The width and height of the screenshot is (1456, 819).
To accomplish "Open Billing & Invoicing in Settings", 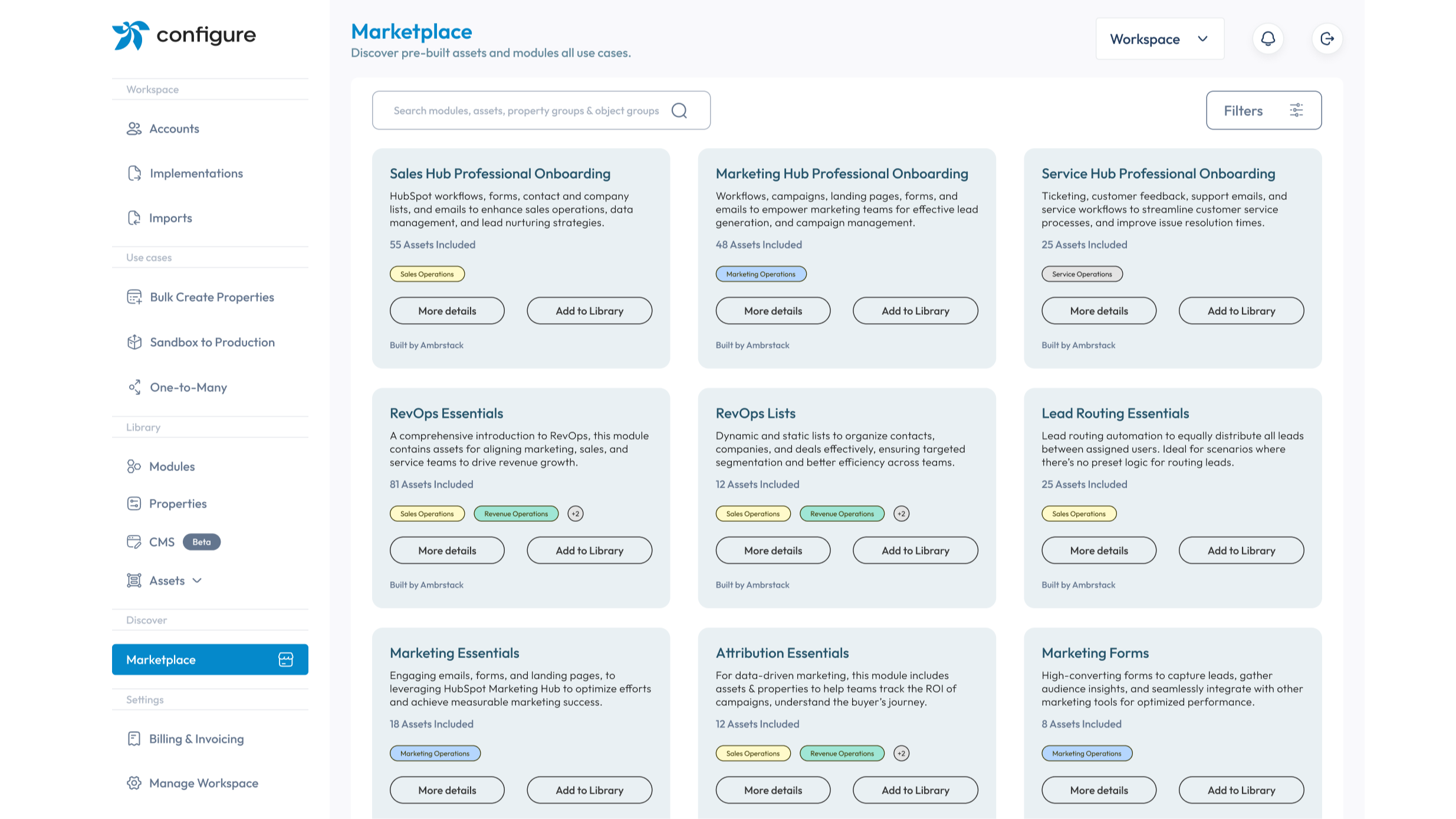I will (x=196, y=738).
